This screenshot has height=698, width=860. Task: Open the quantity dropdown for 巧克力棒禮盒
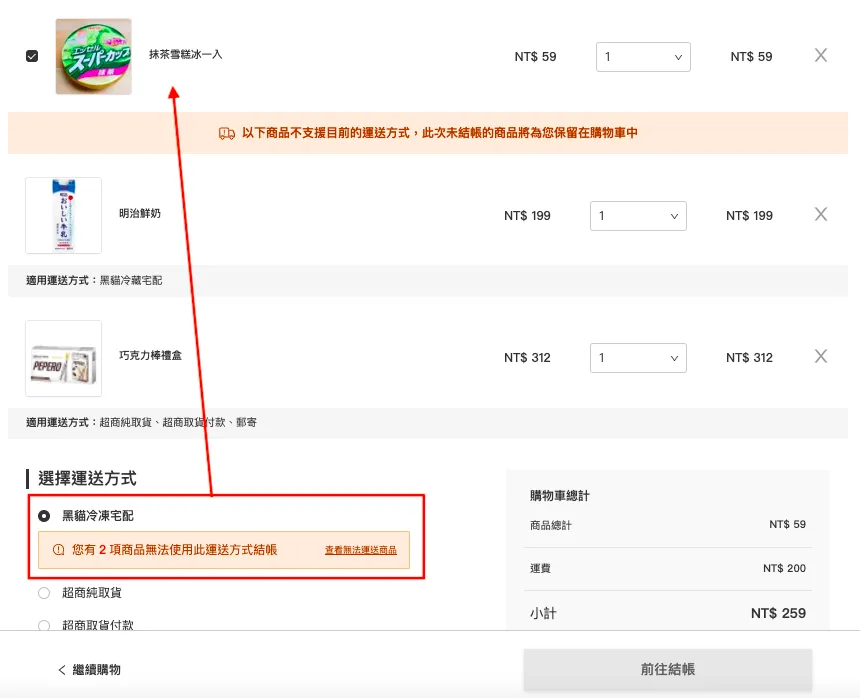click(638, 358)
